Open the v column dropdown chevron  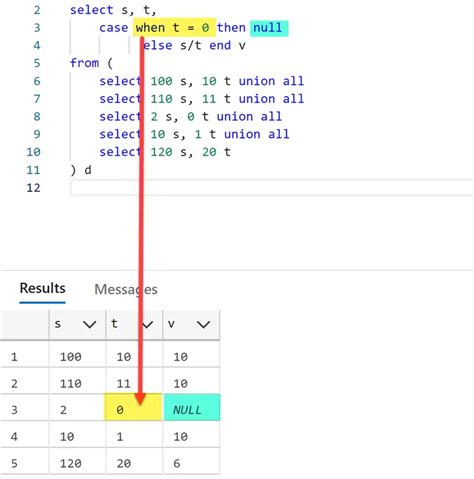tap(203, 324)
